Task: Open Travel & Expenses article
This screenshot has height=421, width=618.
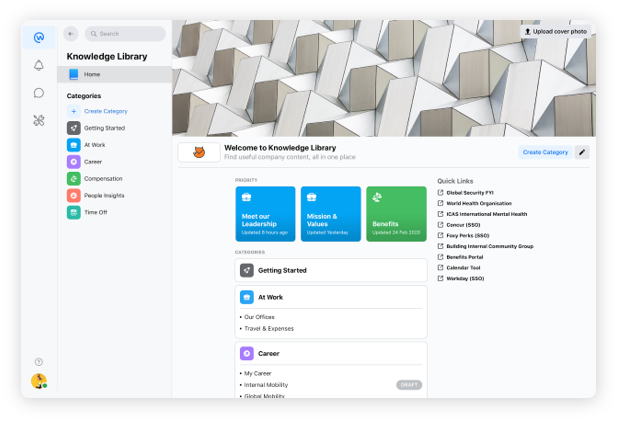Action: point(269,328)
